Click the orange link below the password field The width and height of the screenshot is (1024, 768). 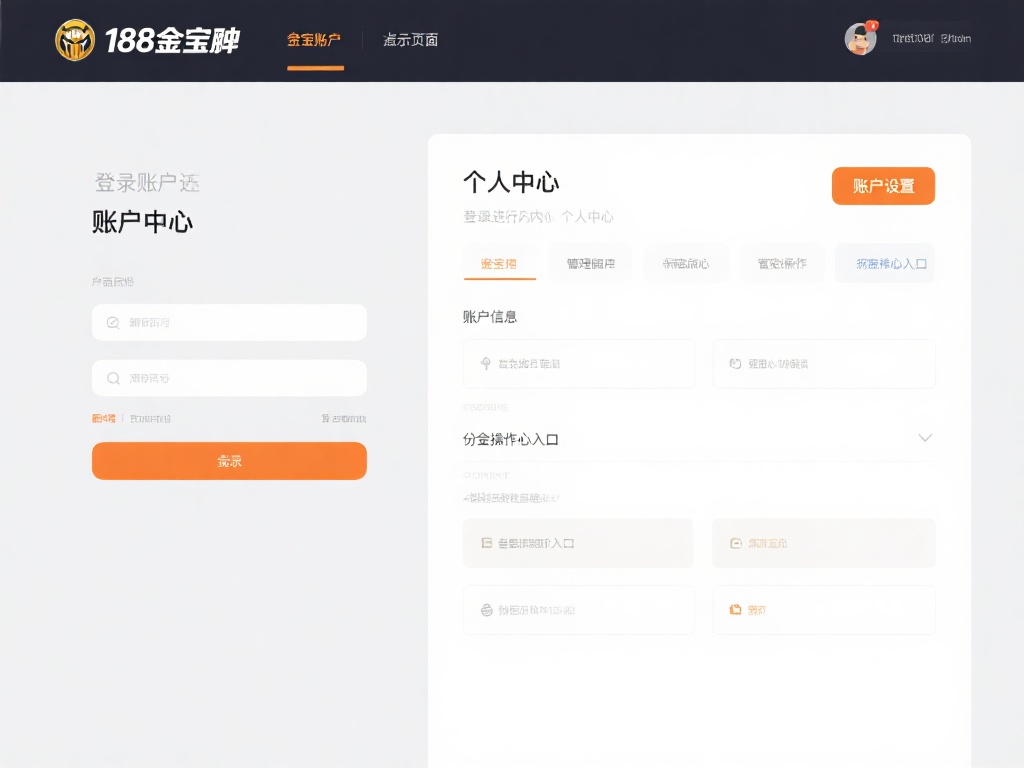pyautogui.click(x=103, y=418)
